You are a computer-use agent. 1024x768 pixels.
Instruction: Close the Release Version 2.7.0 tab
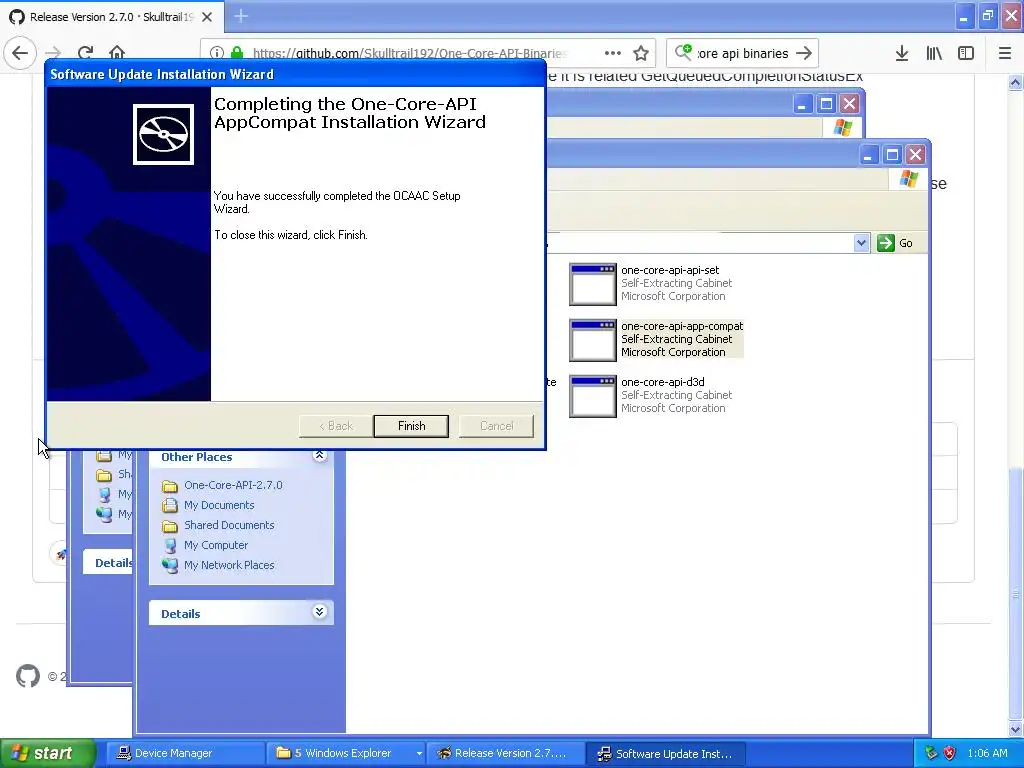[207, 17]
